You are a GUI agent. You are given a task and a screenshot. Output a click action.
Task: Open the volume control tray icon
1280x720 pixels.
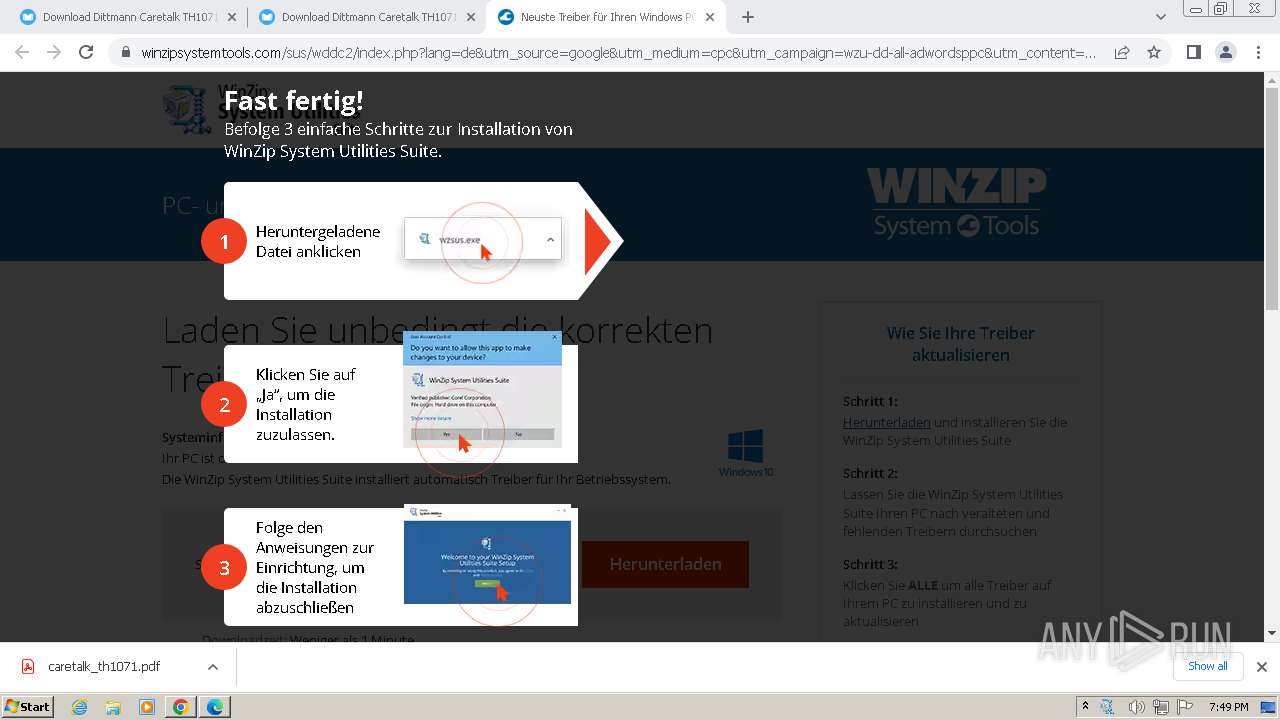[x=1136, y=707]
